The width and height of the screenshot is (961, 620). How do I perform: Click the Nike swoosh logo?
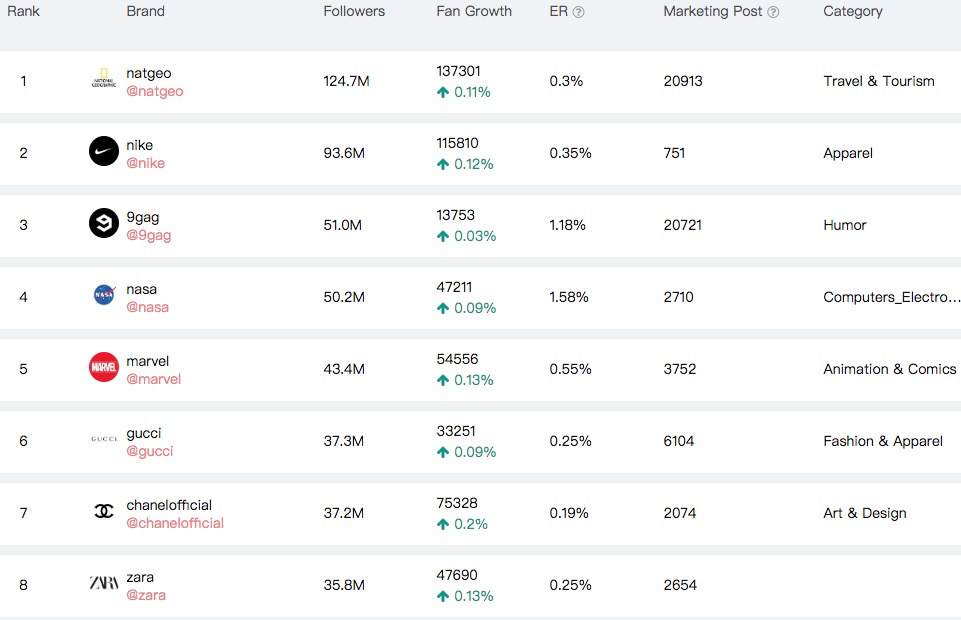(104, 151)
